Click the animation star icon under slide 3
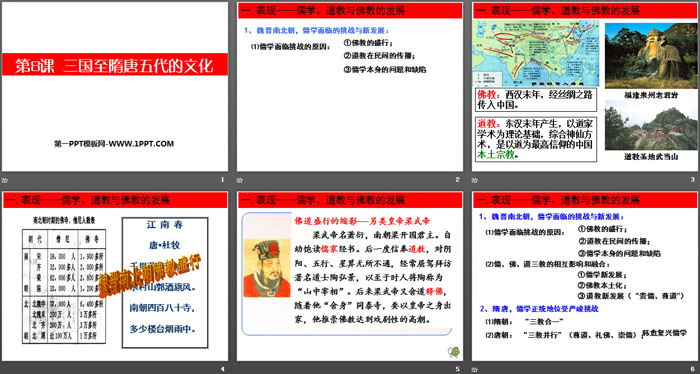 click(475, 180)
